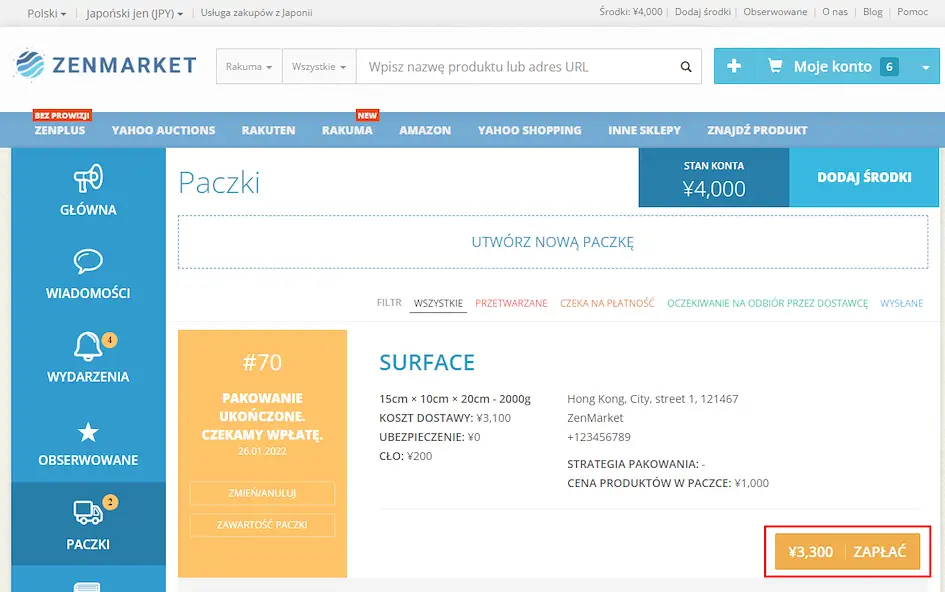Screen dimensions: 945x592
Task: Click the Obserwowane top link
Action: [x=775, y=11]
